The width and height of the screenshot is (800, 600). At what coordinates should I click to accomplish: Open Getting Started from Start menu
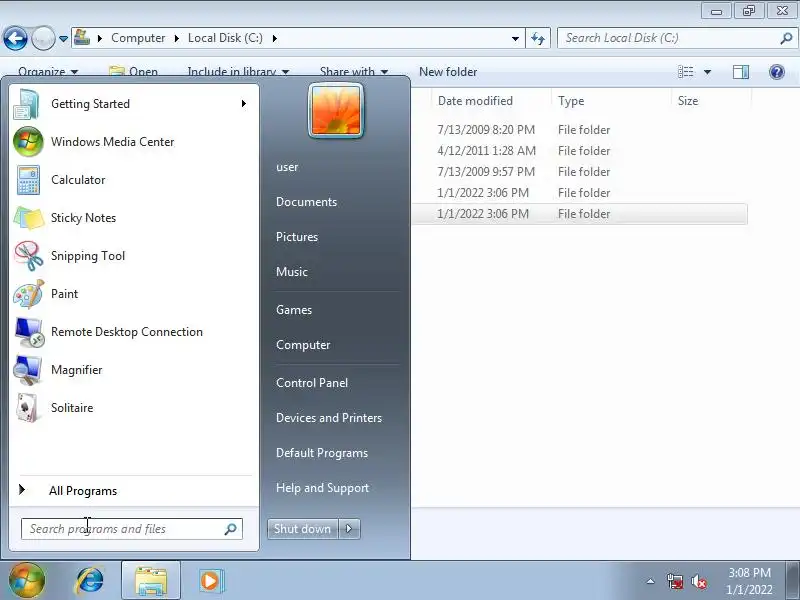tap(134, 104)
